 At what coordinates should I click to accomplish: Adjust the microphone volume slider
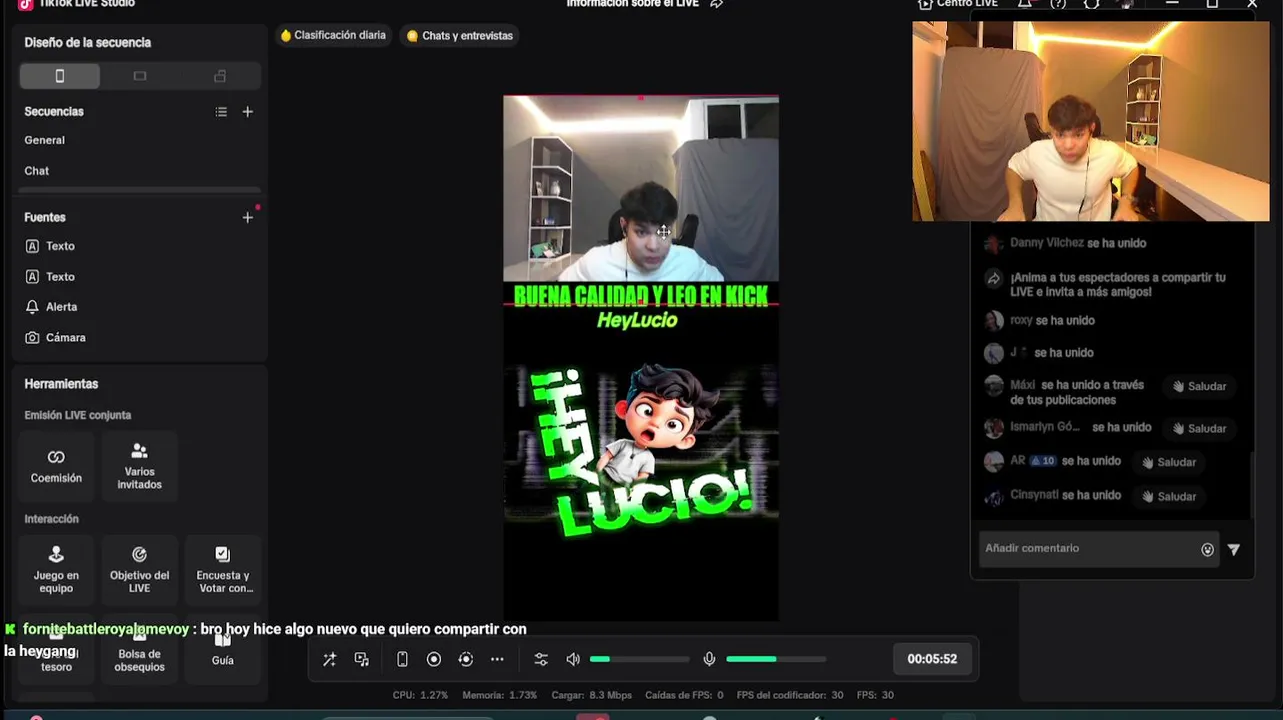tap(776, 659)
